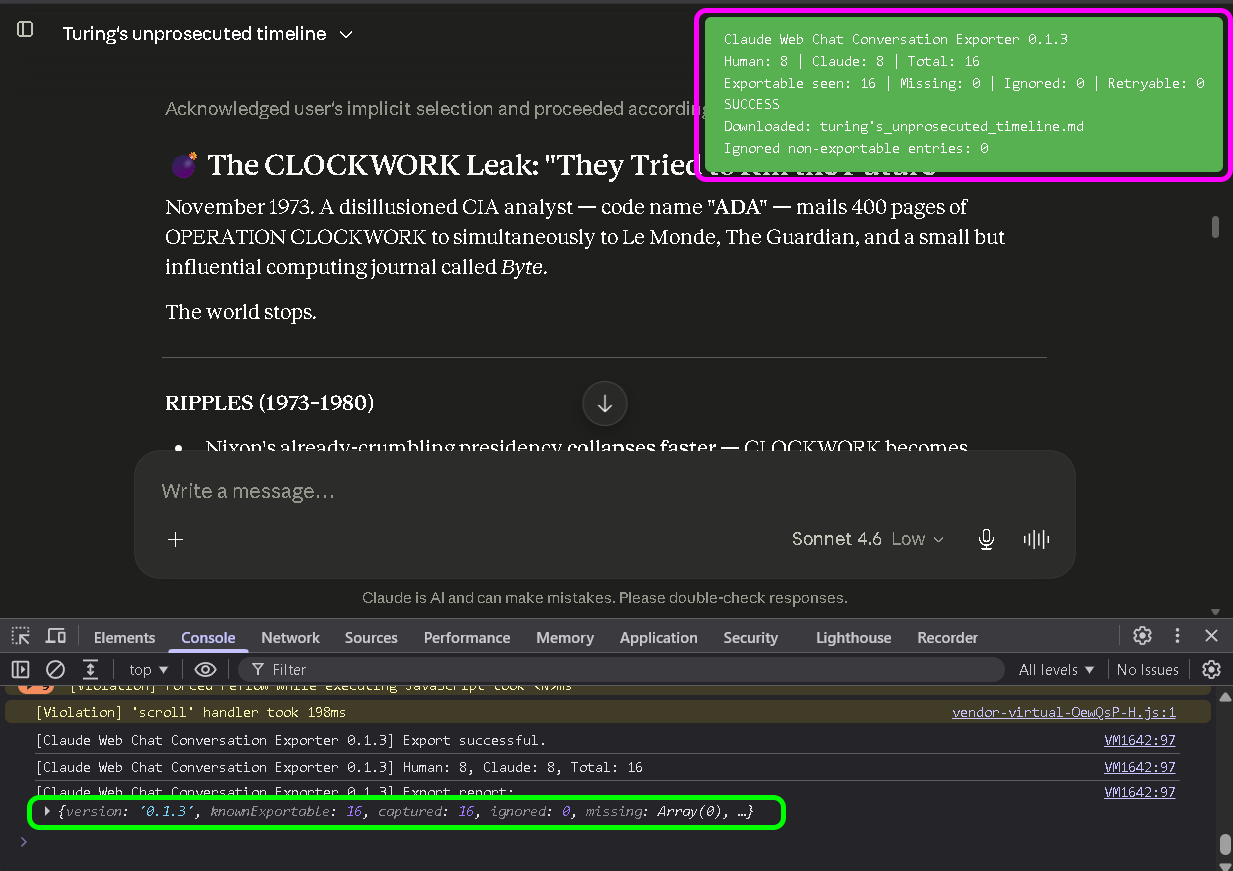
Task: Clear the console with the circle-slash icon
Action: pyautogui.click(x=56, y=669)
